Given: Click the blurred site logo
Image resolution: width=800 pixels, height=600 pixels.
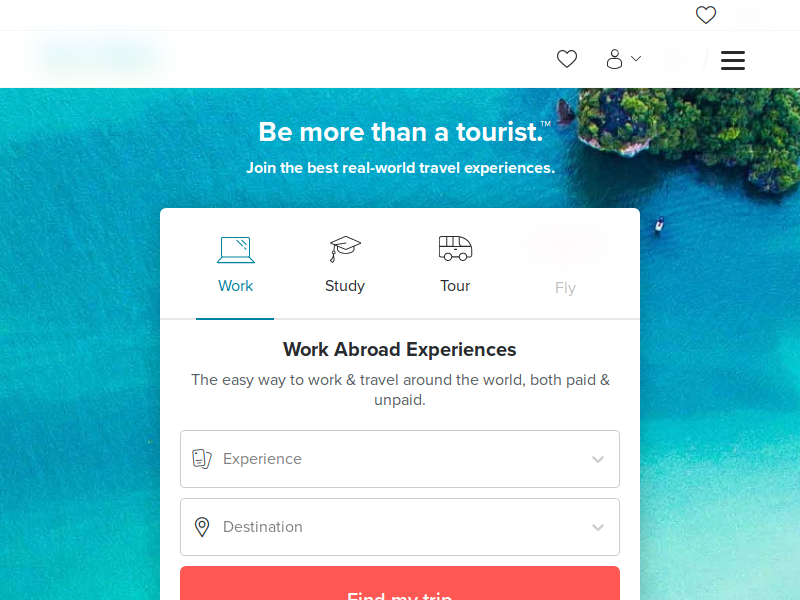Looking at the screenshot, I should (102, 57).
